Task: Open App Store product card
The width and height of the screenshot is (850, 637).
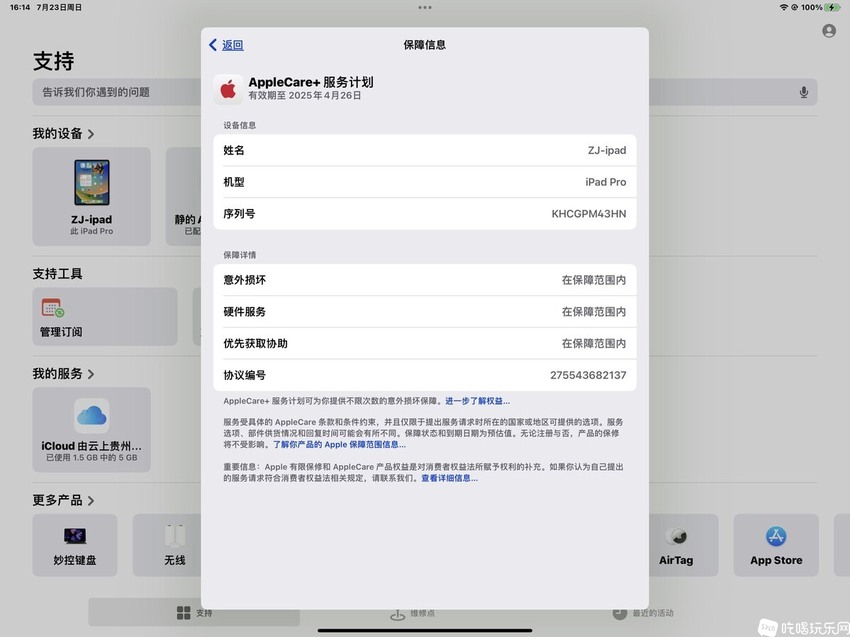Action: click(x=776, y=545)
